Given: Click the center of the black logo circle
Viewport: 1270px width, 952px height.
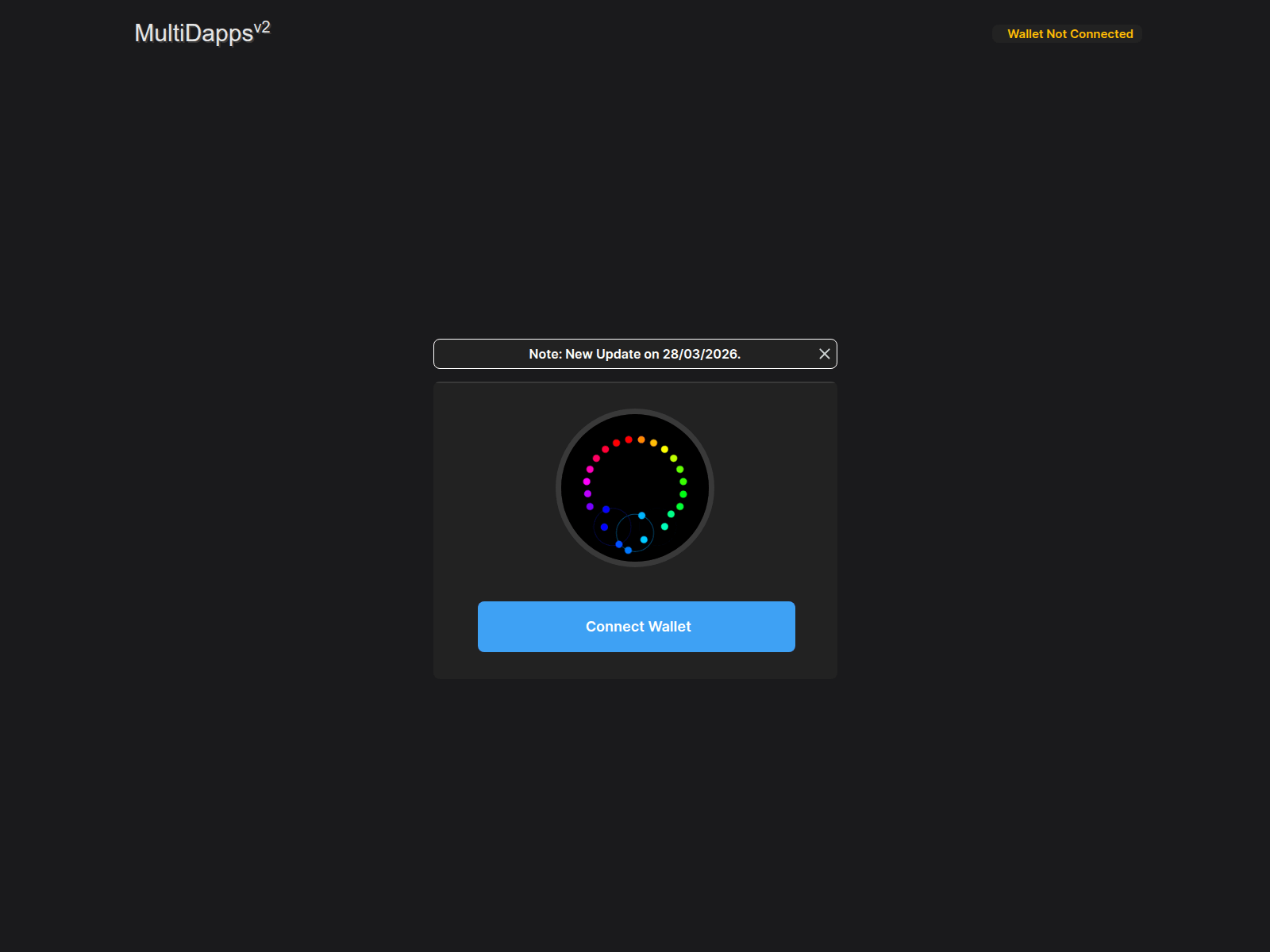Looking at the screenshot, I should pos(635,488).
